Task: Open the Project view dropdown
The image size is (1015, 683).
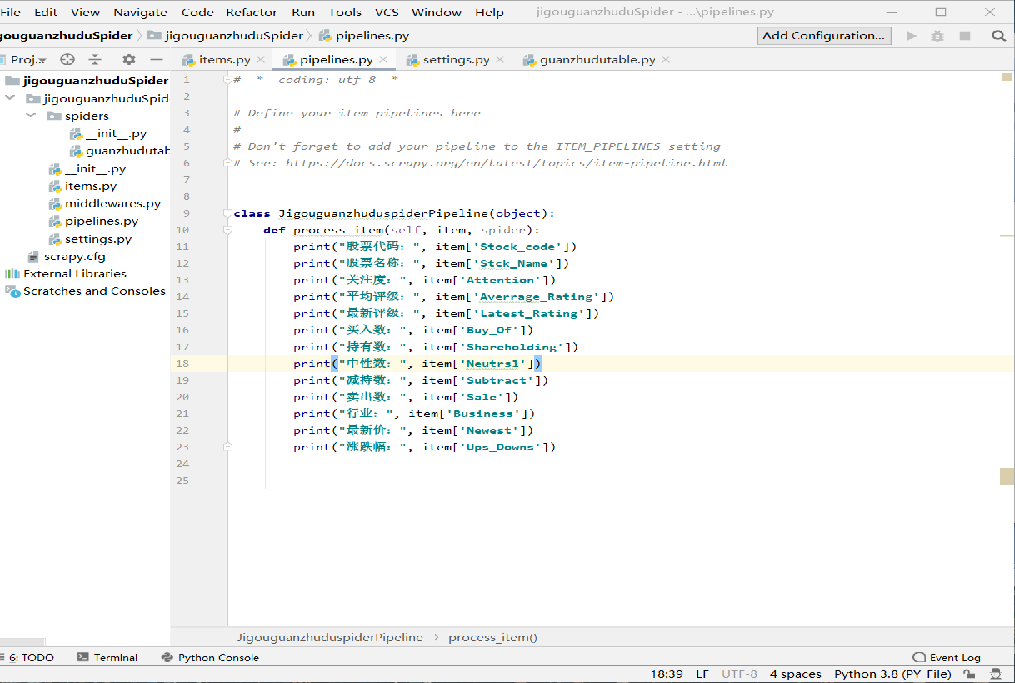Action: [28, 60]
